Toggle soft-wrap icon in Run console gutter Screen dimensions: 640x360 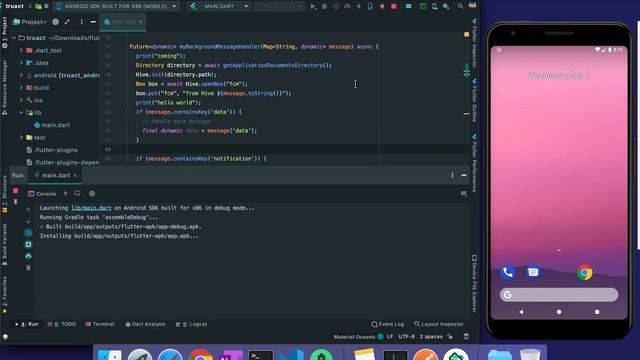[28, 233]
